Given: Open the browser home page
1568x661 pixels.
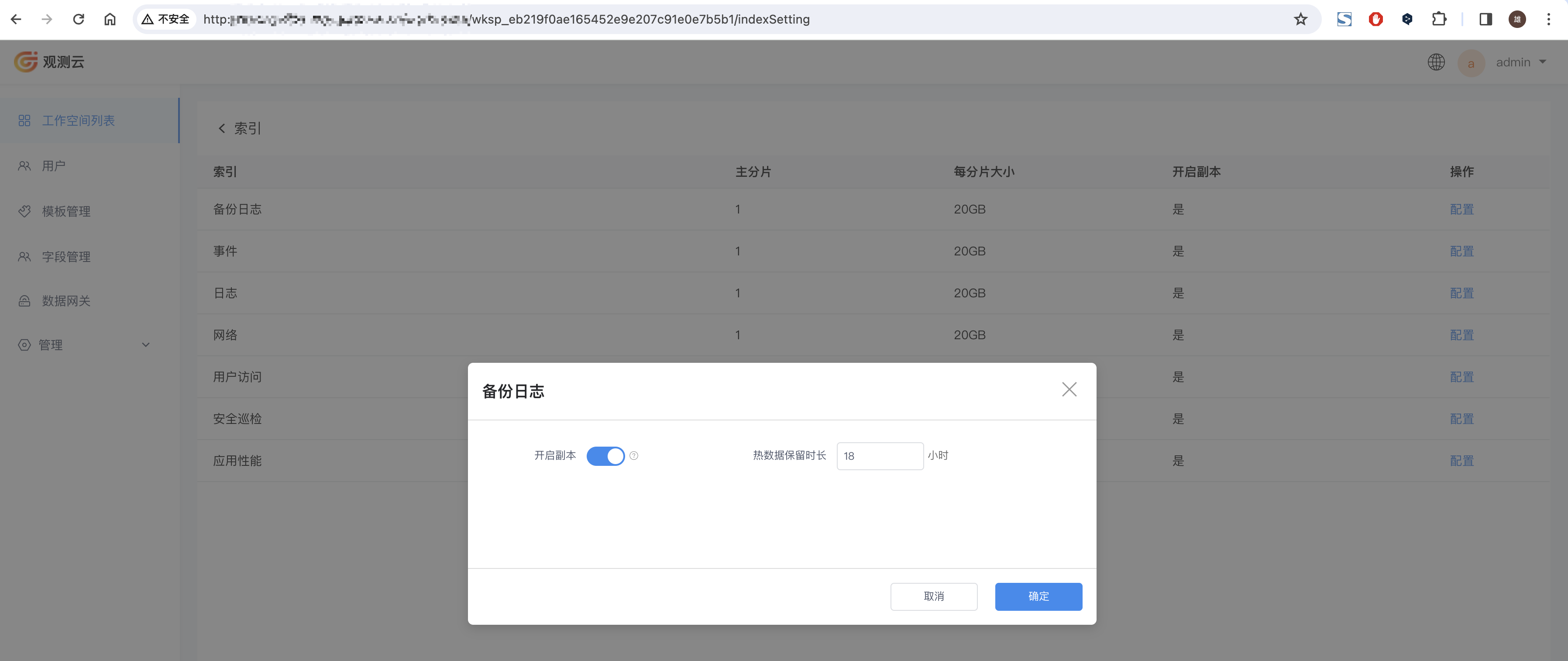Looking at the screenshot, I should (110, 20).
